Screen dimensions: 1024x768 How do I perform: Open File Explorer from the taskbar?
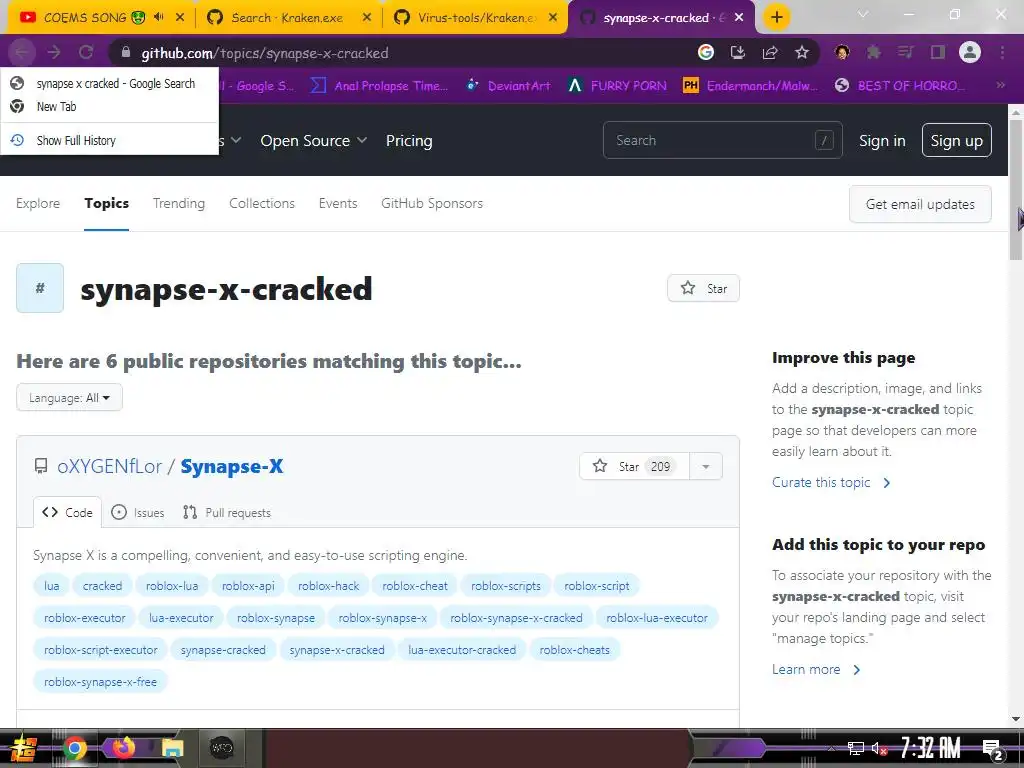click(172, 748)
